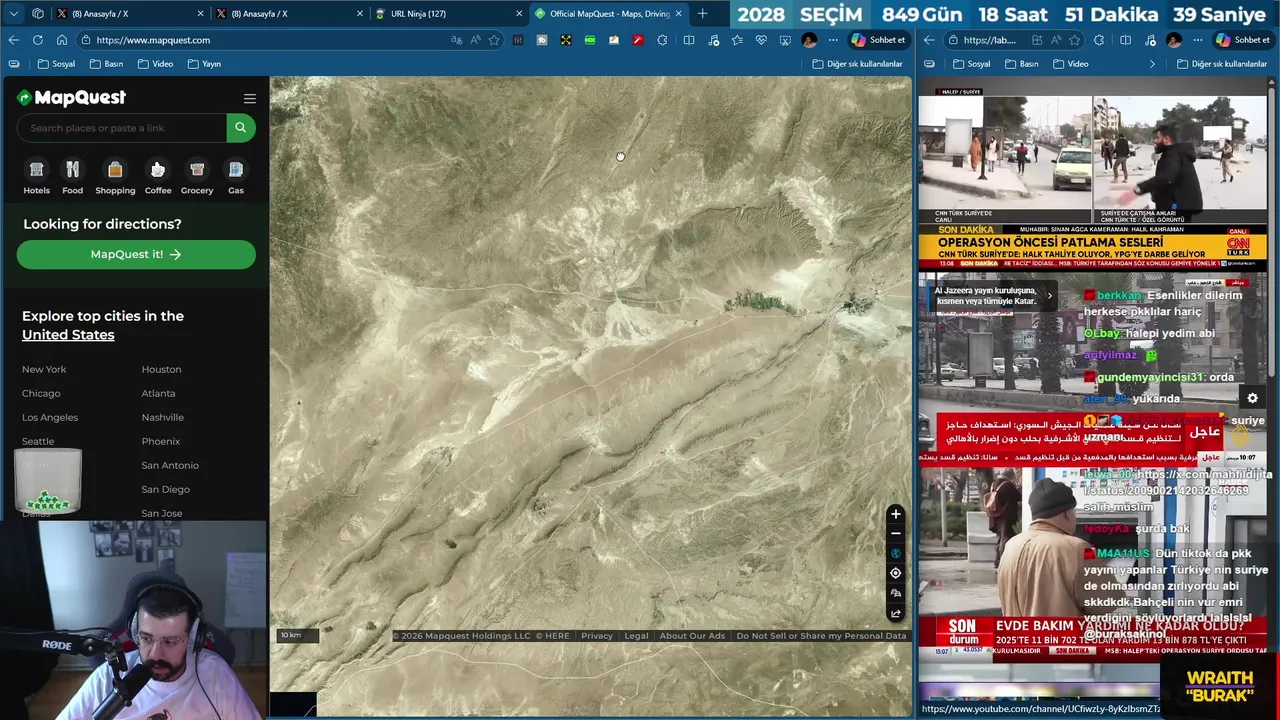The image size is (1280, 720).
Task: Go back in the right browser window
Action: tap(929, 40)
